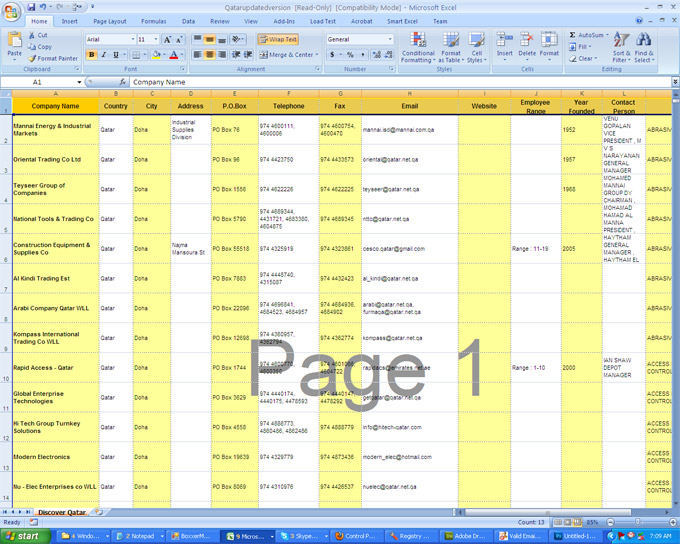Open the Merge & Center dropdown arrow
The height and width of the screenshot is (544, 680).
tap(318, 55)
